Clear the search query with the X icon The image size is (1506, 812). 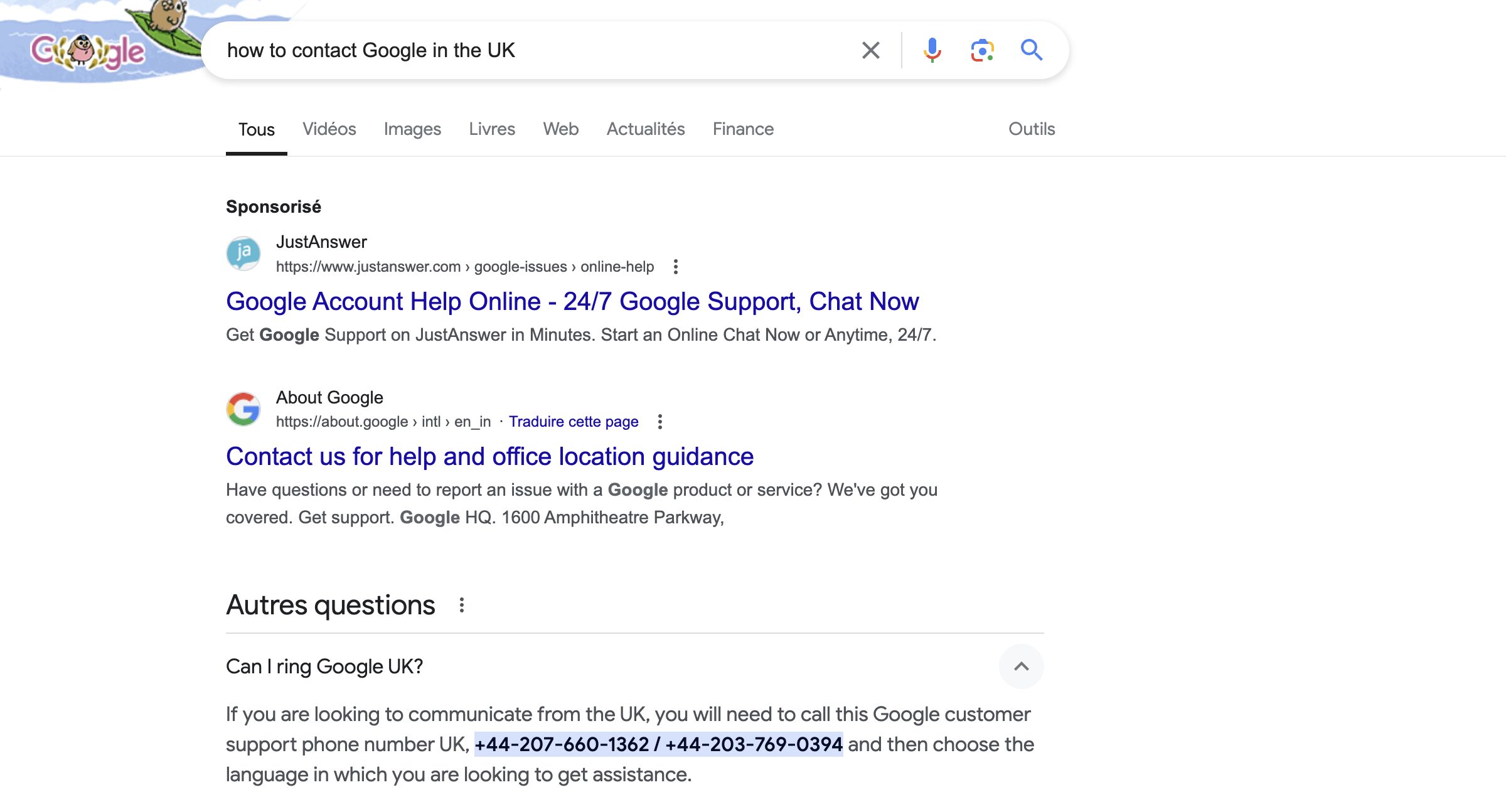pyautogui.click(x=870, y=50)
